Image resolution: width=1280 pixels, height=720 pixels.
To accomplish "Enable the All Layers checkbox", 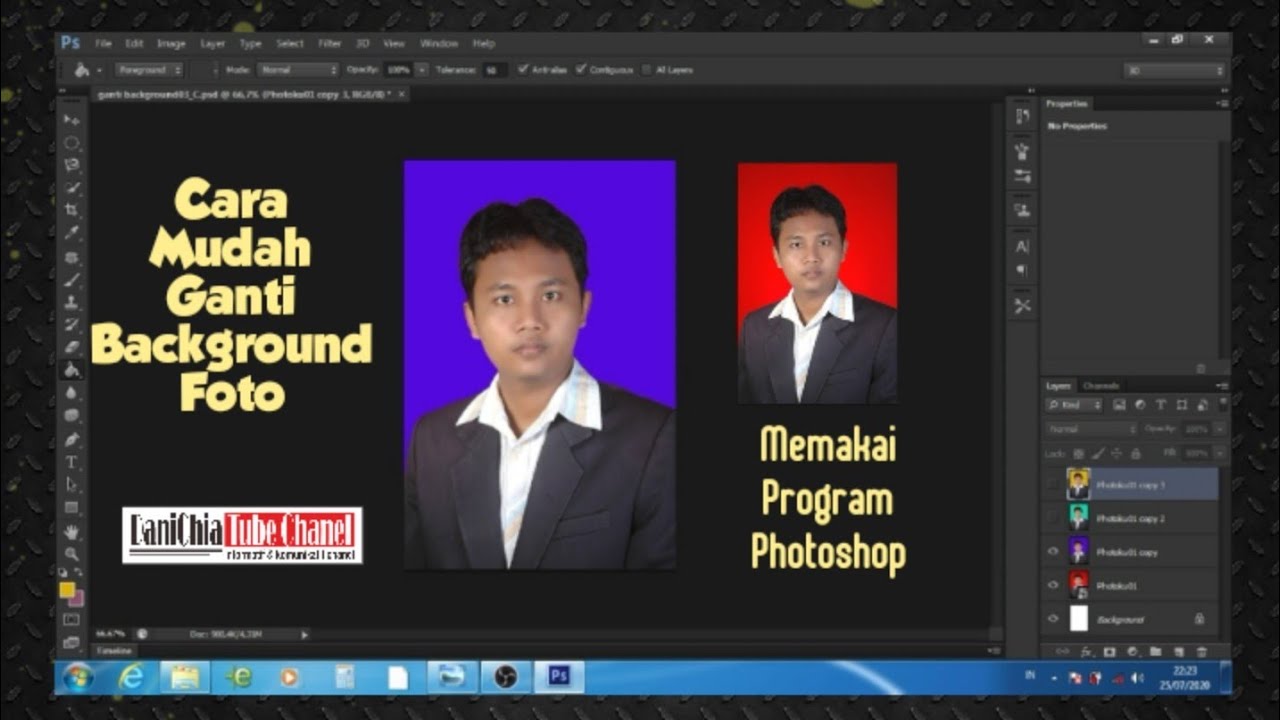I will 647,69.
